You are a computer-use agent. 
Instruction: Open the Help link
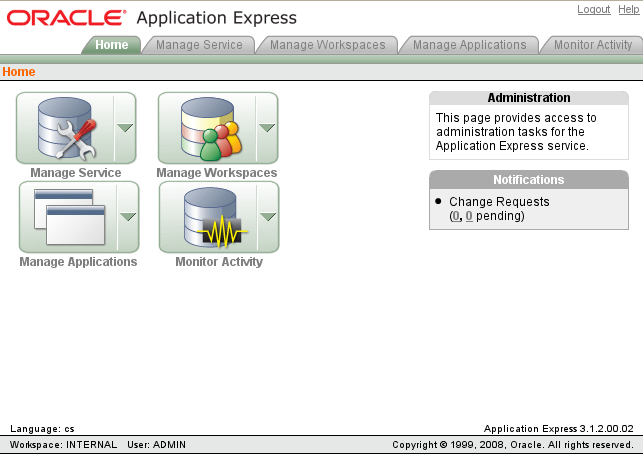[x=628, y=9]
